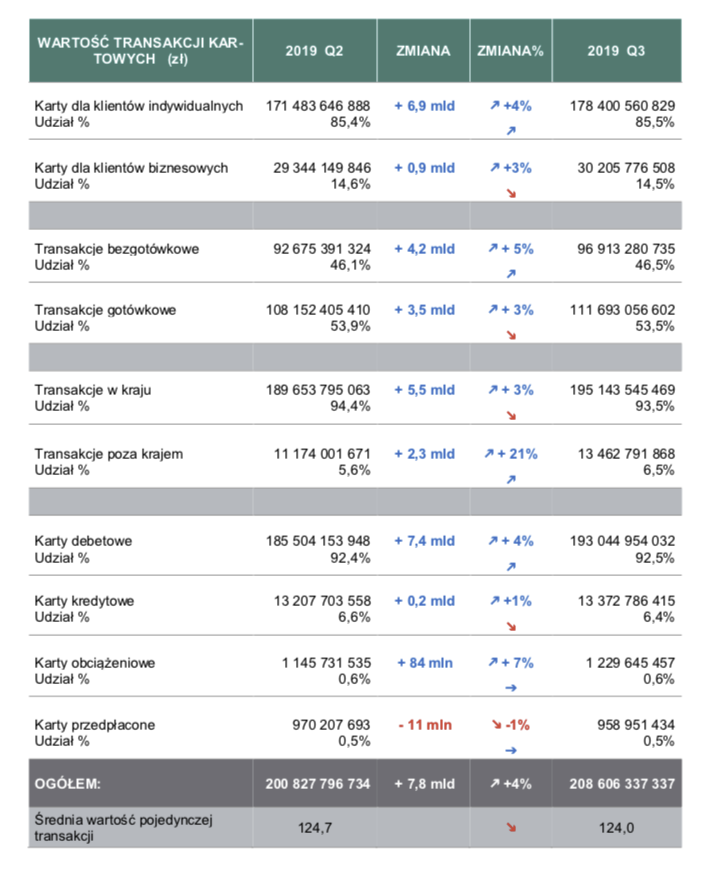
Task: Click the red down arrow under +3% for business cards
Action: pos(511,194)
